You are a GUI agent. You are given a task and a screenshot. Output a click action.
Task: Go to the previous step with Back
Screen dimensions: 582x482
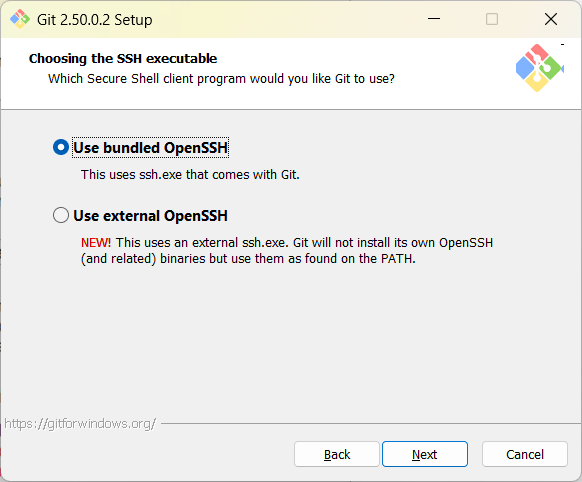tap(337, 454)
